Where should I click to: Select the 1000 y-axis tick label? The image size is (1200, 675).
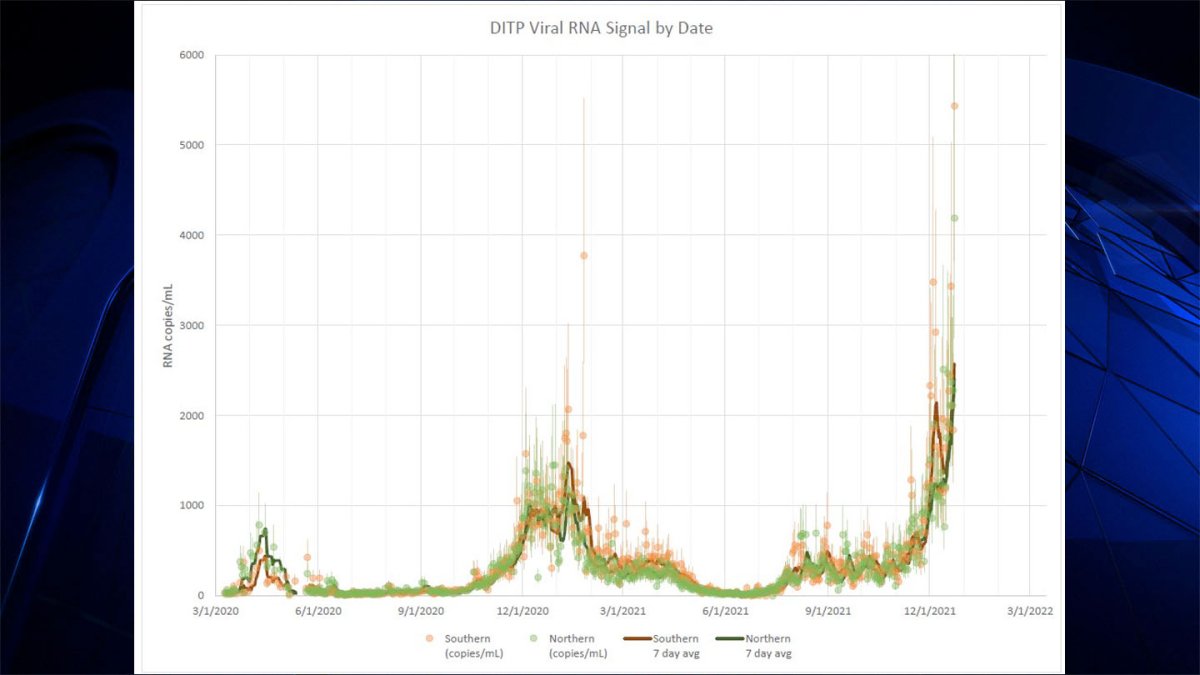tap(191, 505)
